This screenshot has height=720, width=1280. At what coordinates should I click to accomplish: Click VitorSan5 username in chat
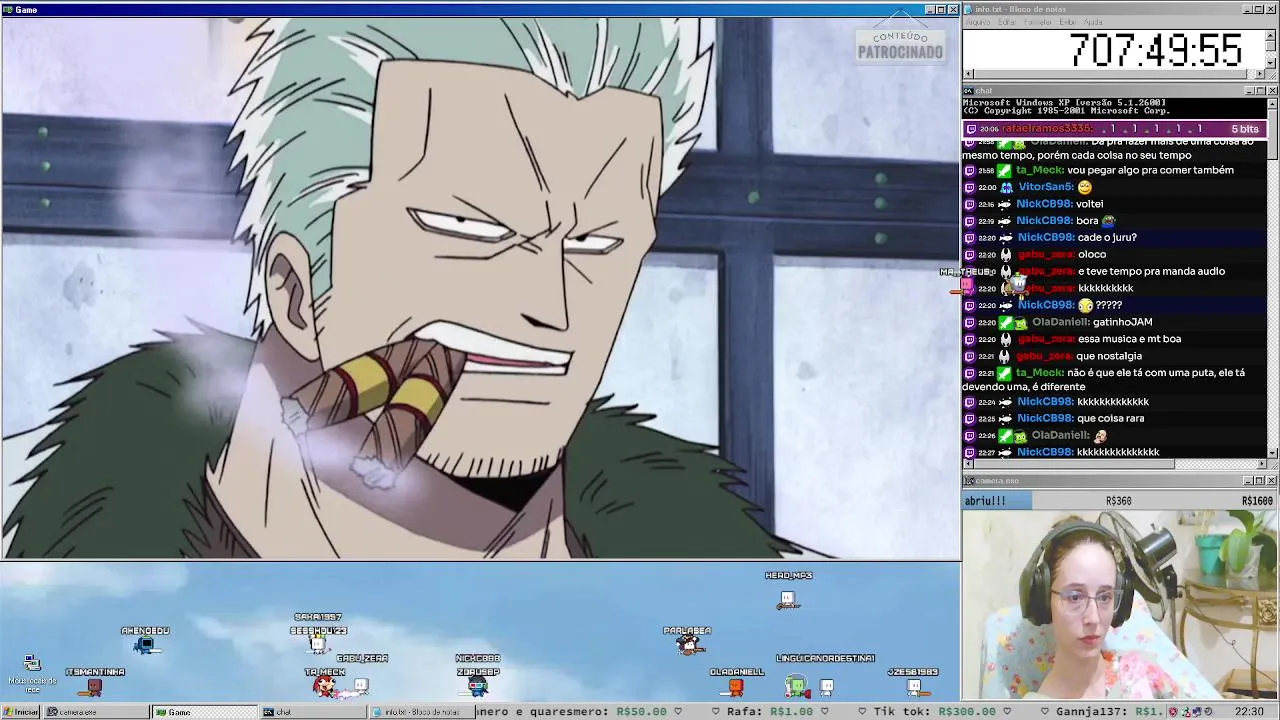[x=1045, y=187]
